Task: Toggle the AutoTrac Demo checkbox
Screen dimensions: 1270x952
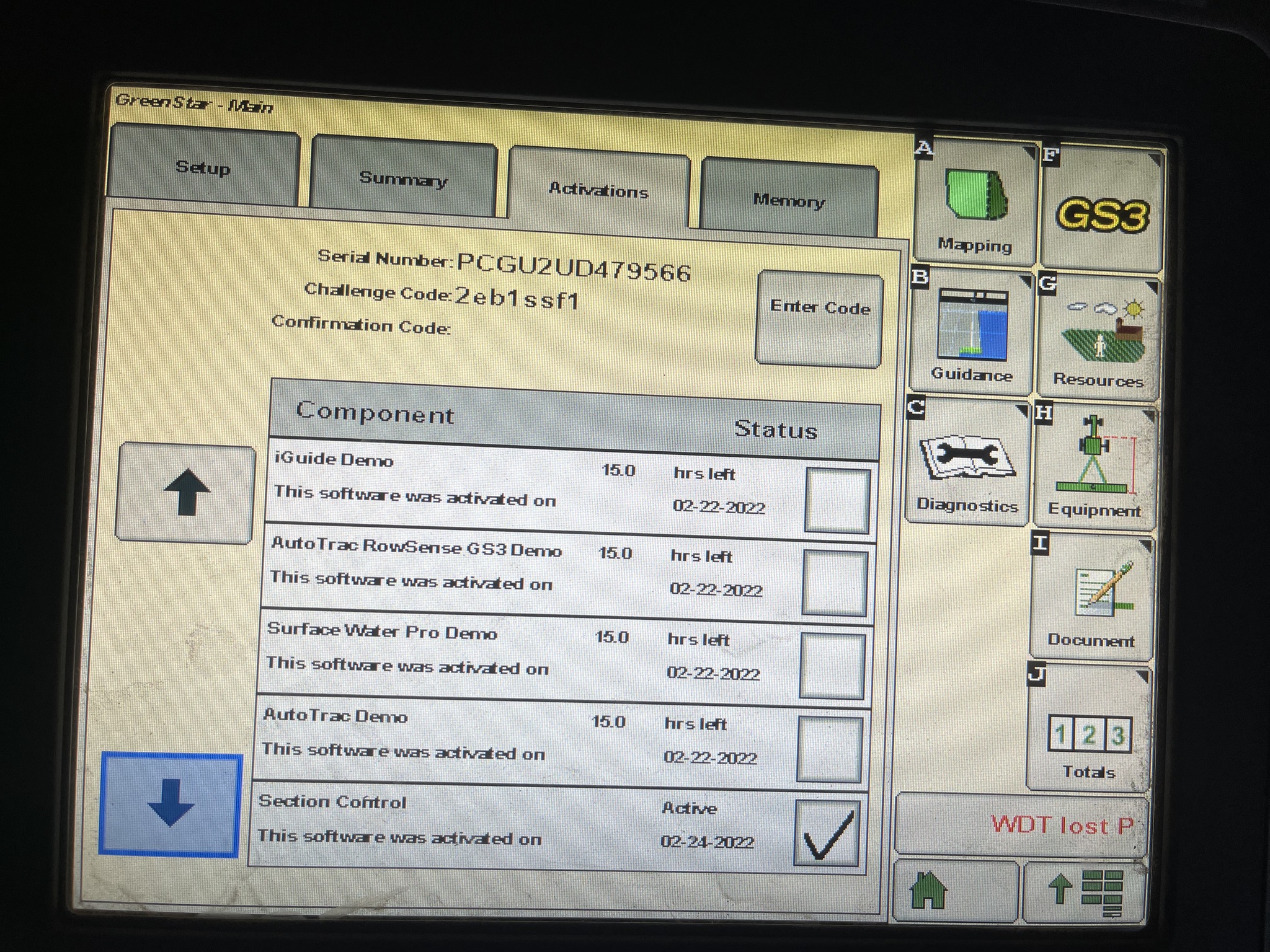Action: click(x=829, y=749)
